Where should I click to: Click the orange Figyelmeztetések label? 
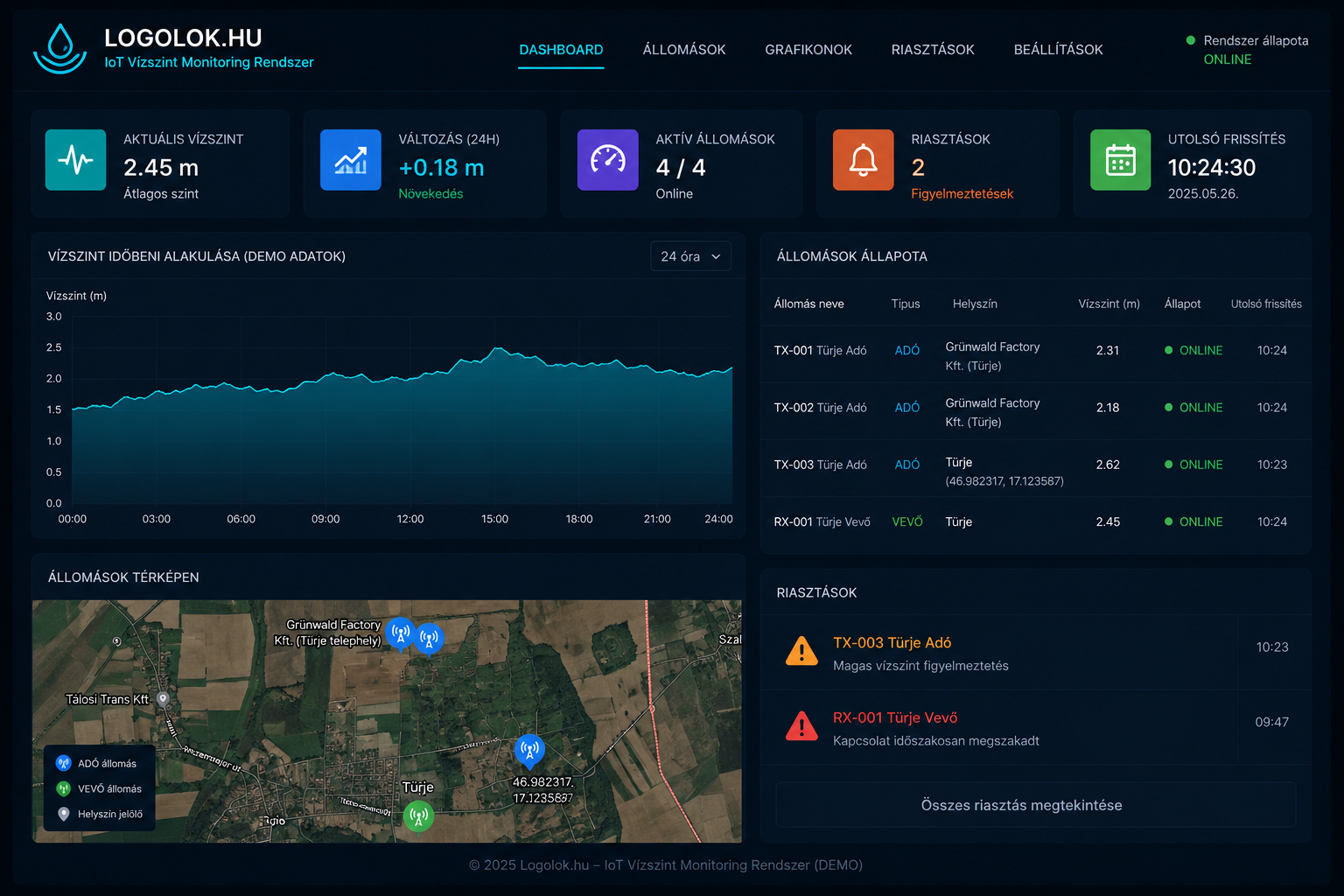962,193
